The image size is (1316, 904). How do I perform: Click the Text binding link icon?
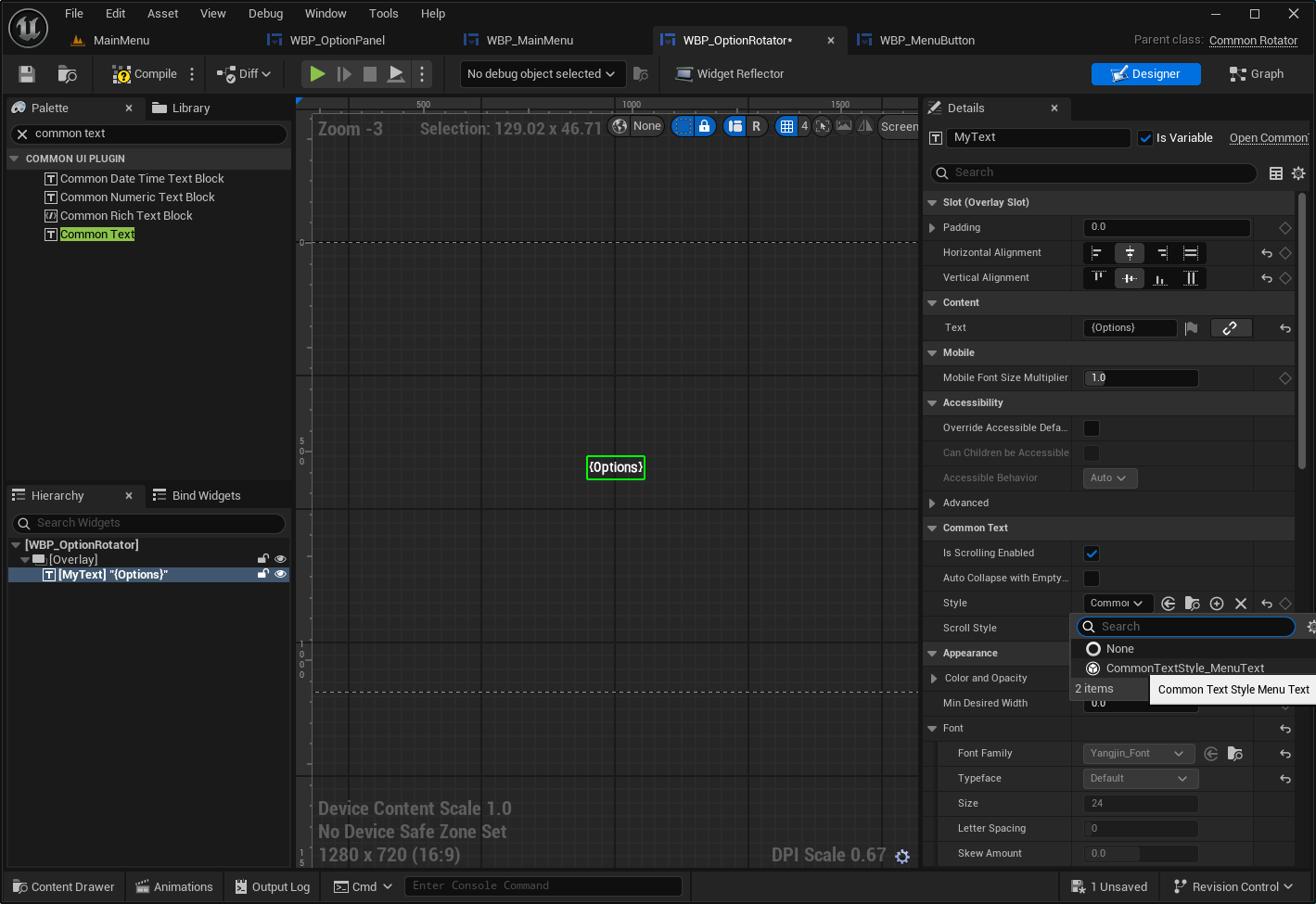[1231, 328]
